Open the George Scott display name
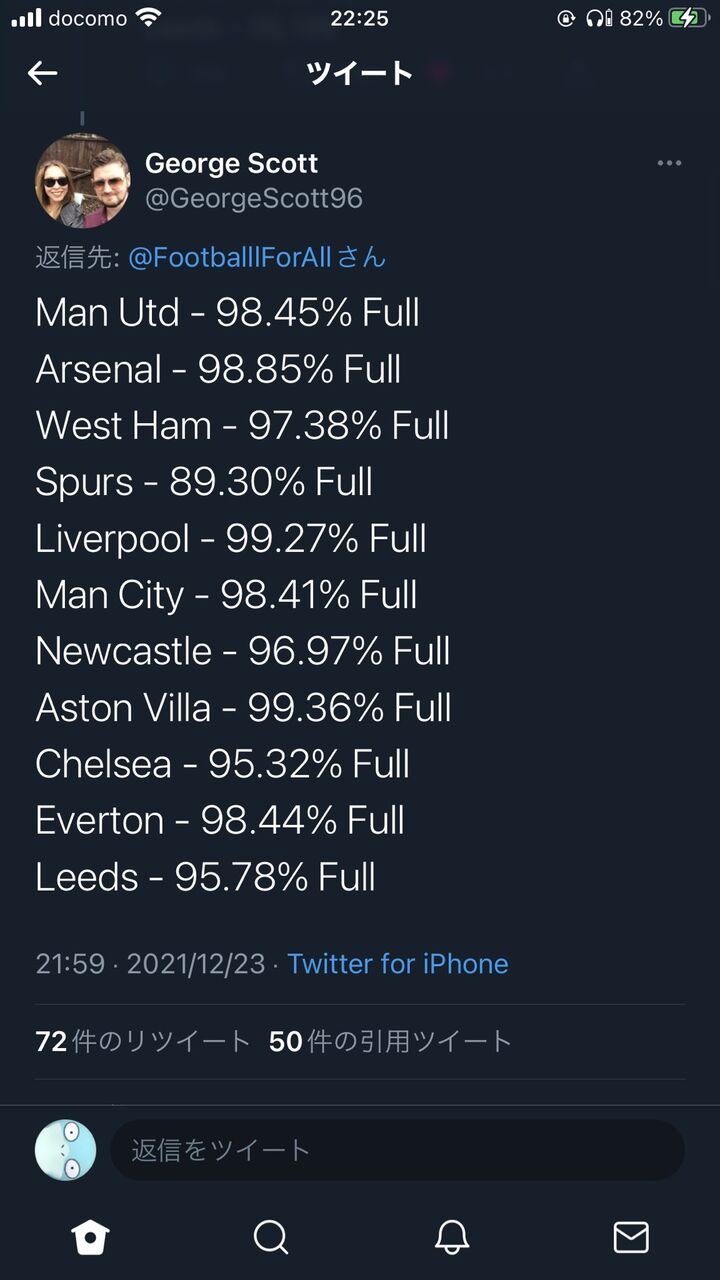Screen dimensions: 720x1280 pos(231,163)
